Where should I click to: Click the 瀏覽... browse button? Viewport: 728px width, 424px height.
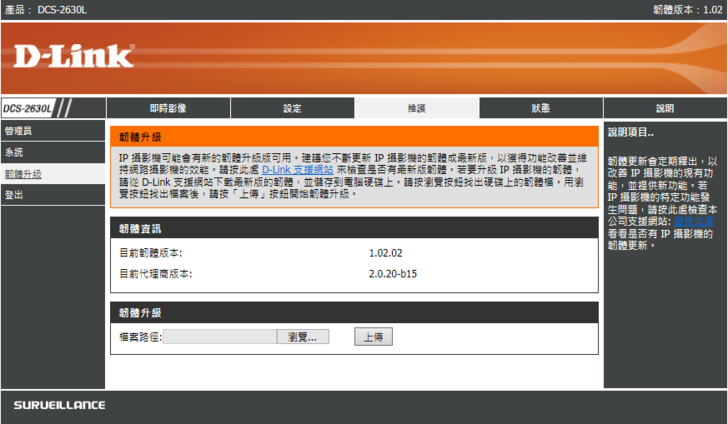pos(303,337)
